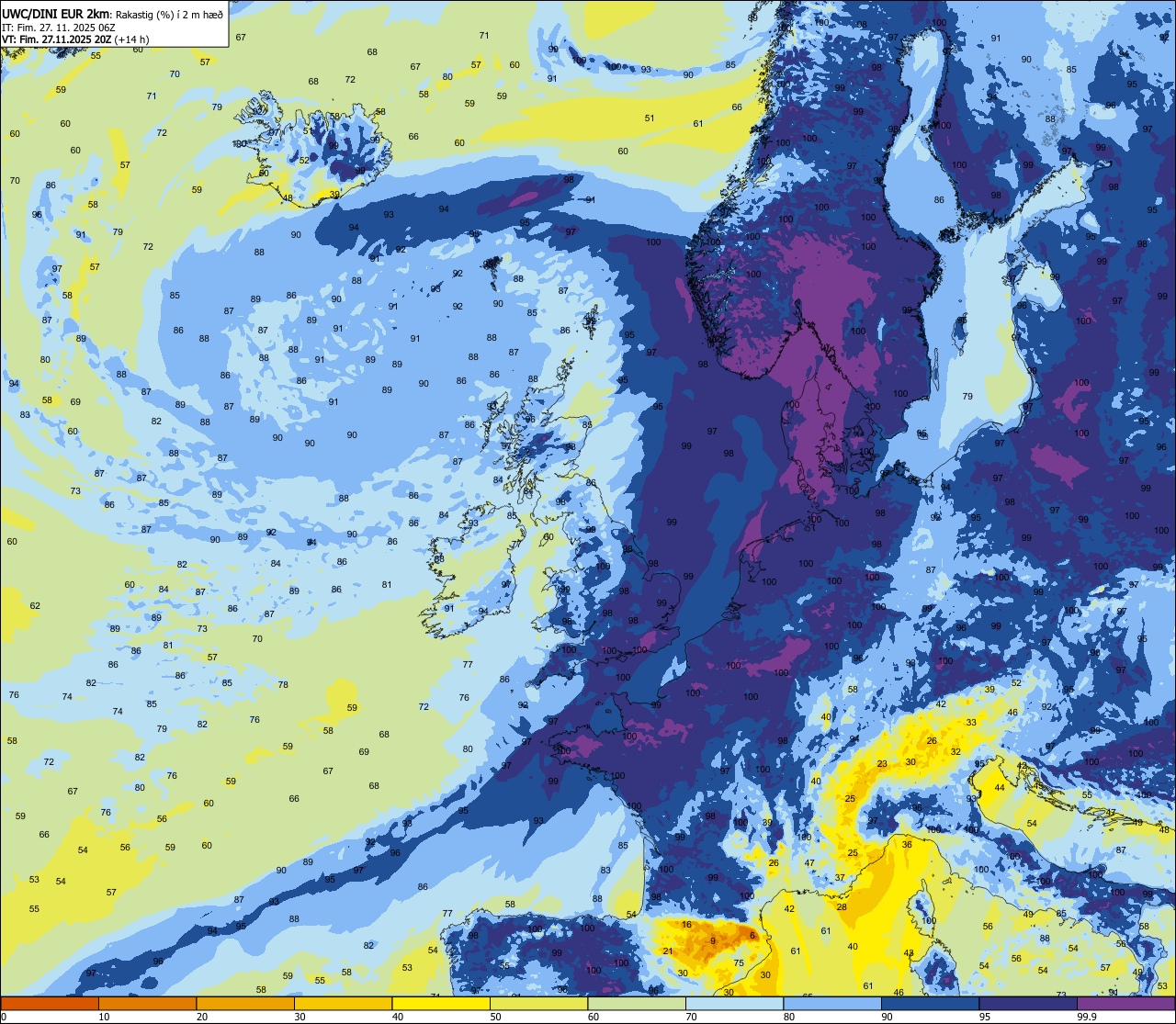The image size is (1176, 1024).
Task: Click the legend scale tick label "70"
Action: point(692,1017)
